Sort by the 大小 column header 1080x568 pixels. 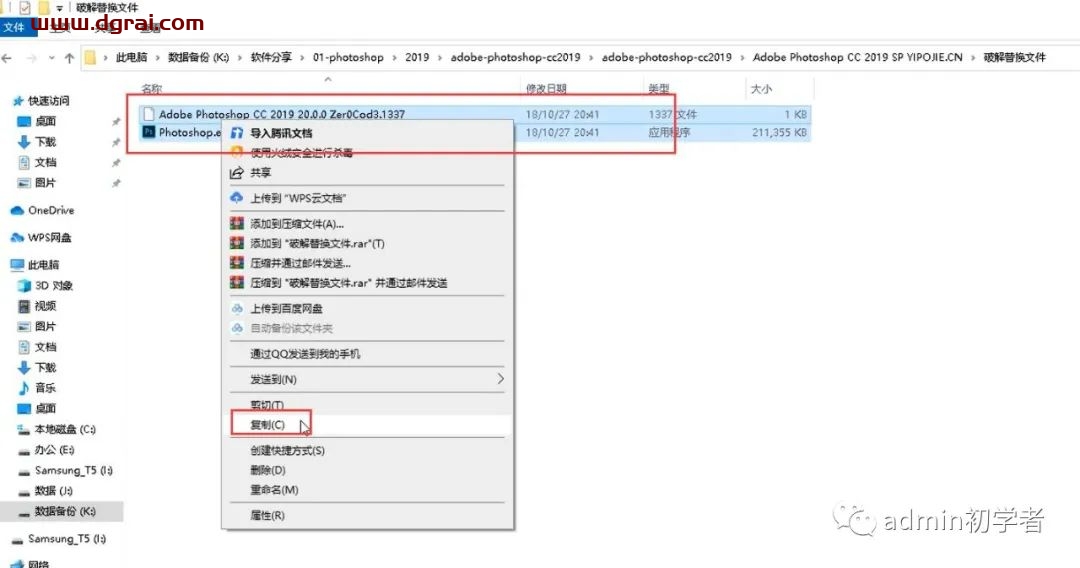761,89
